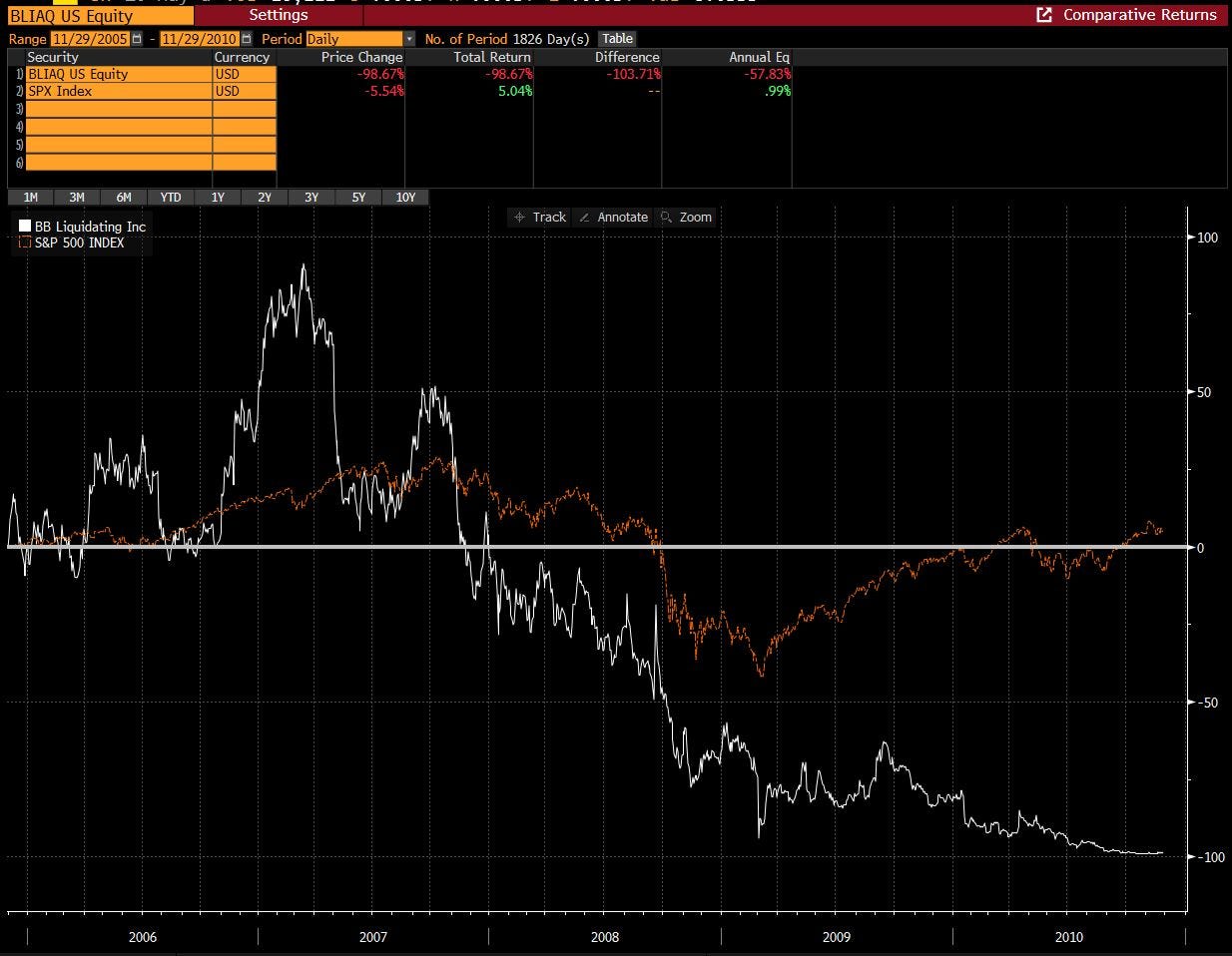The width and height of the screenshot is (1232, 956).
Task: Click the BLIAQ US Equity title field
Action: point(100,15)
